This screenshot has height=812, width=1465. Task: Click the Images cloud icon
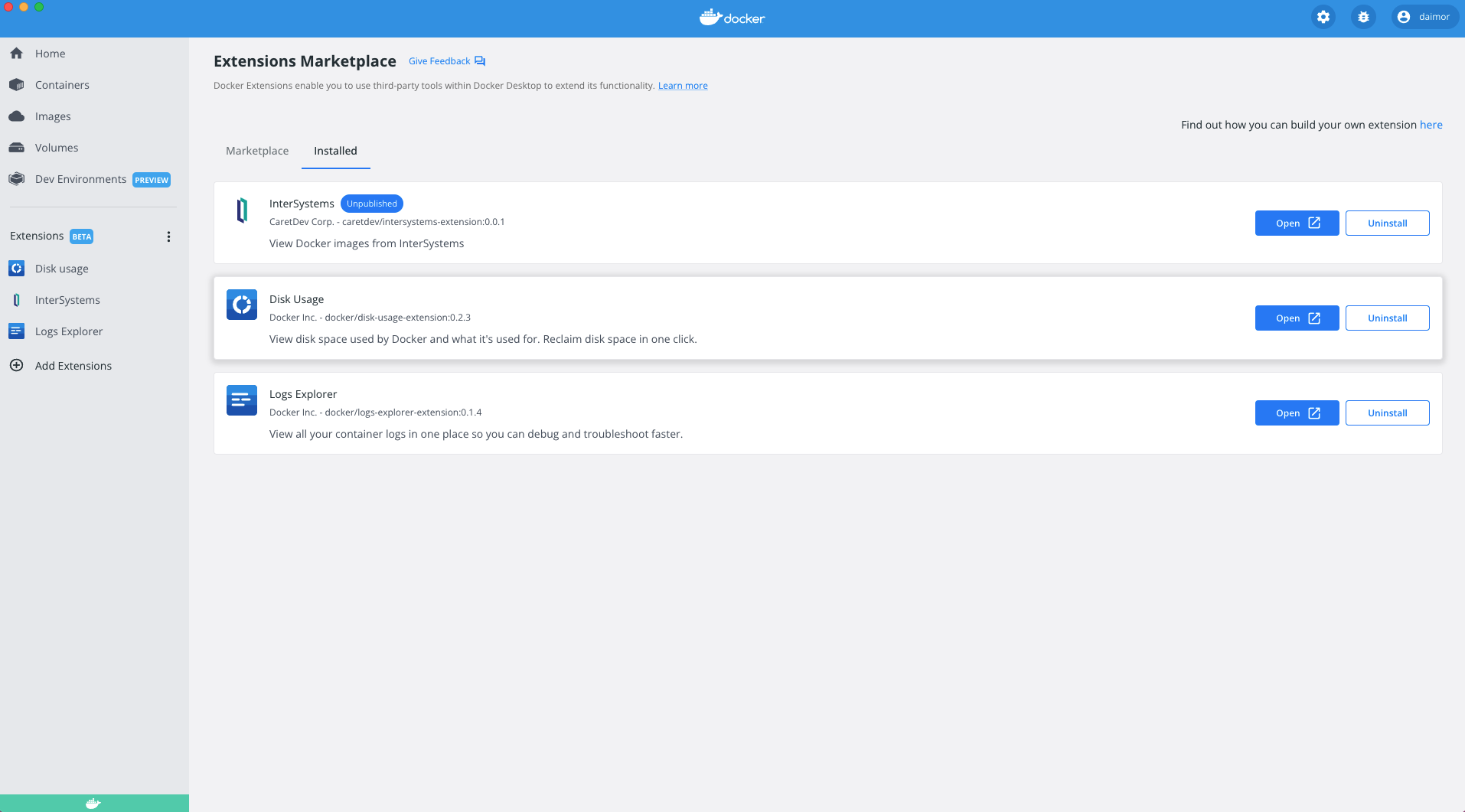click(16, 116)
